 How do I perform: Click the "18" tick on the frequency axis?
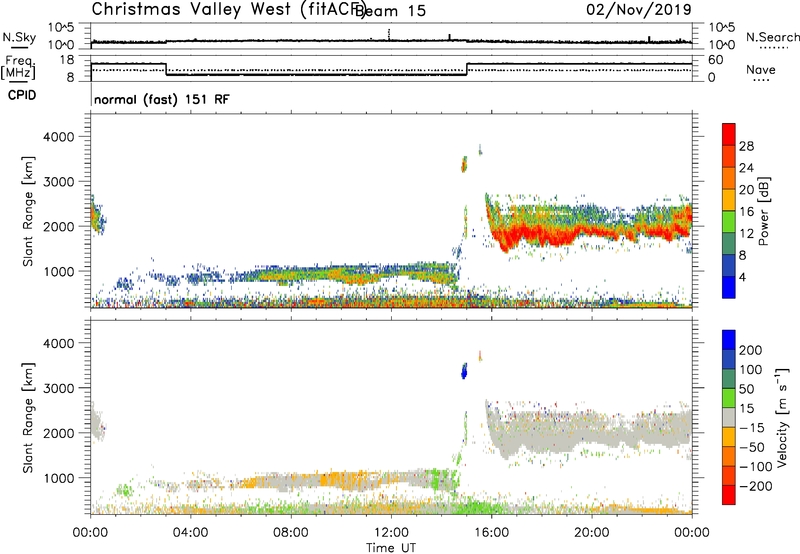[67, 60]
